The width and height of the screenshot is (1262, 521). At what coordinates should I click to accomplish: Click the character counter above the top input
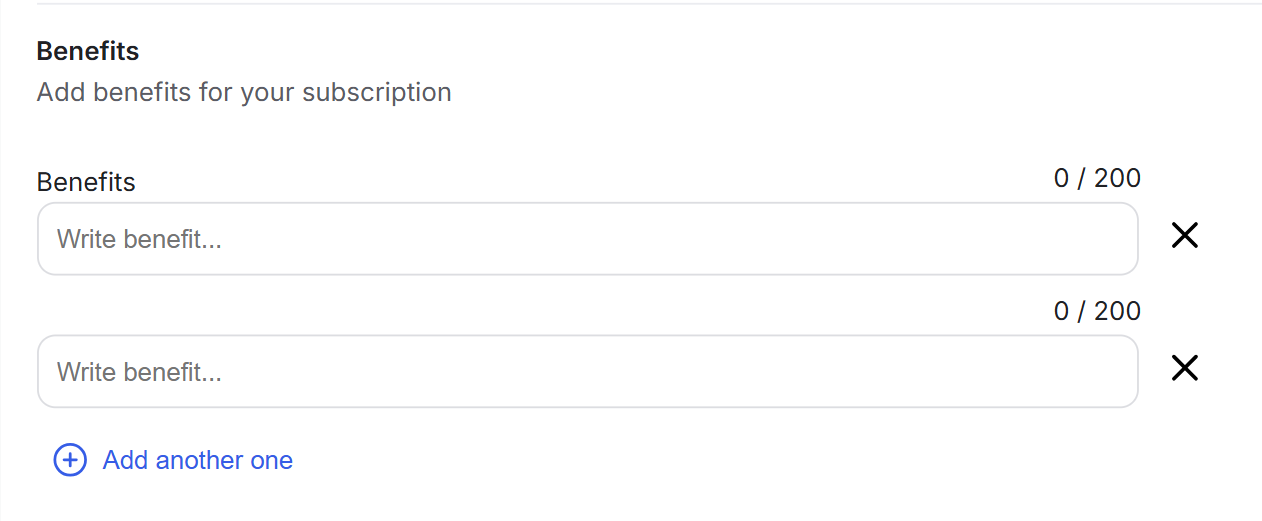(1097, 179)
